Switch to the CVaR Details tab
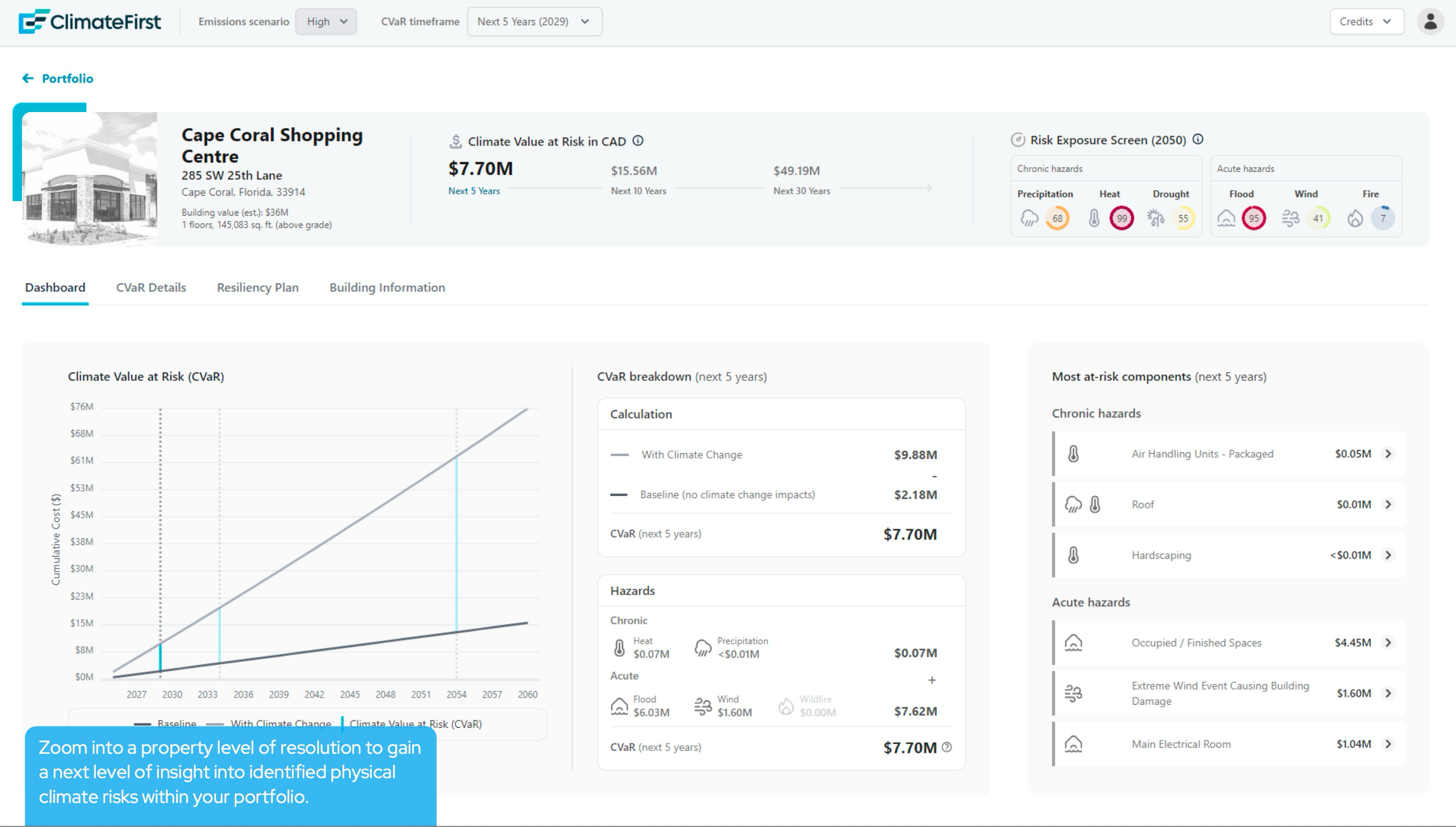Image resolution: width=1456 pixels, height=827 pixels. coord(151,287)
